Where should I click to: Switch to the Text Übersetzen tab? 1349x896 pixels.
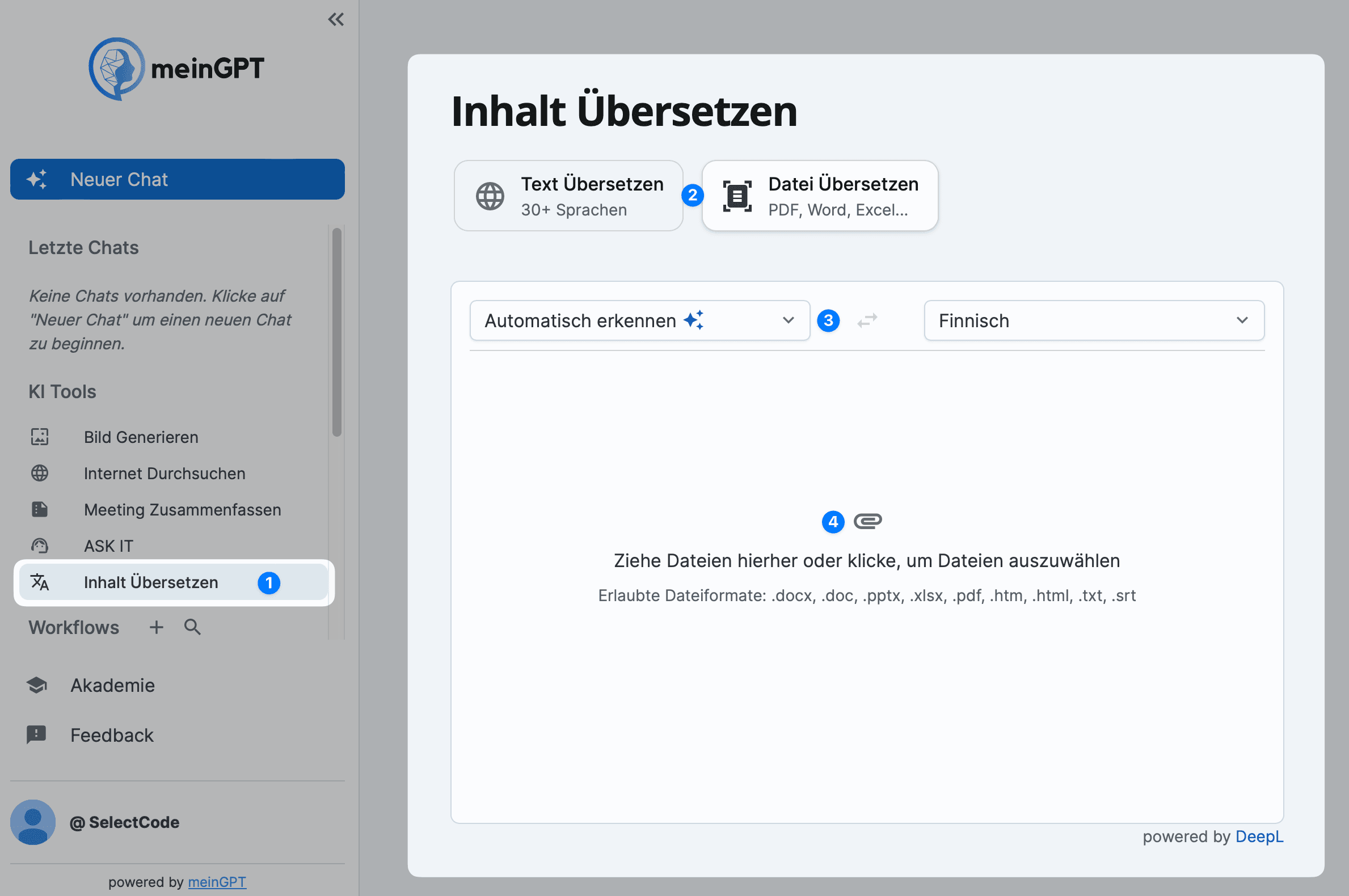click(x=568, y=195)
